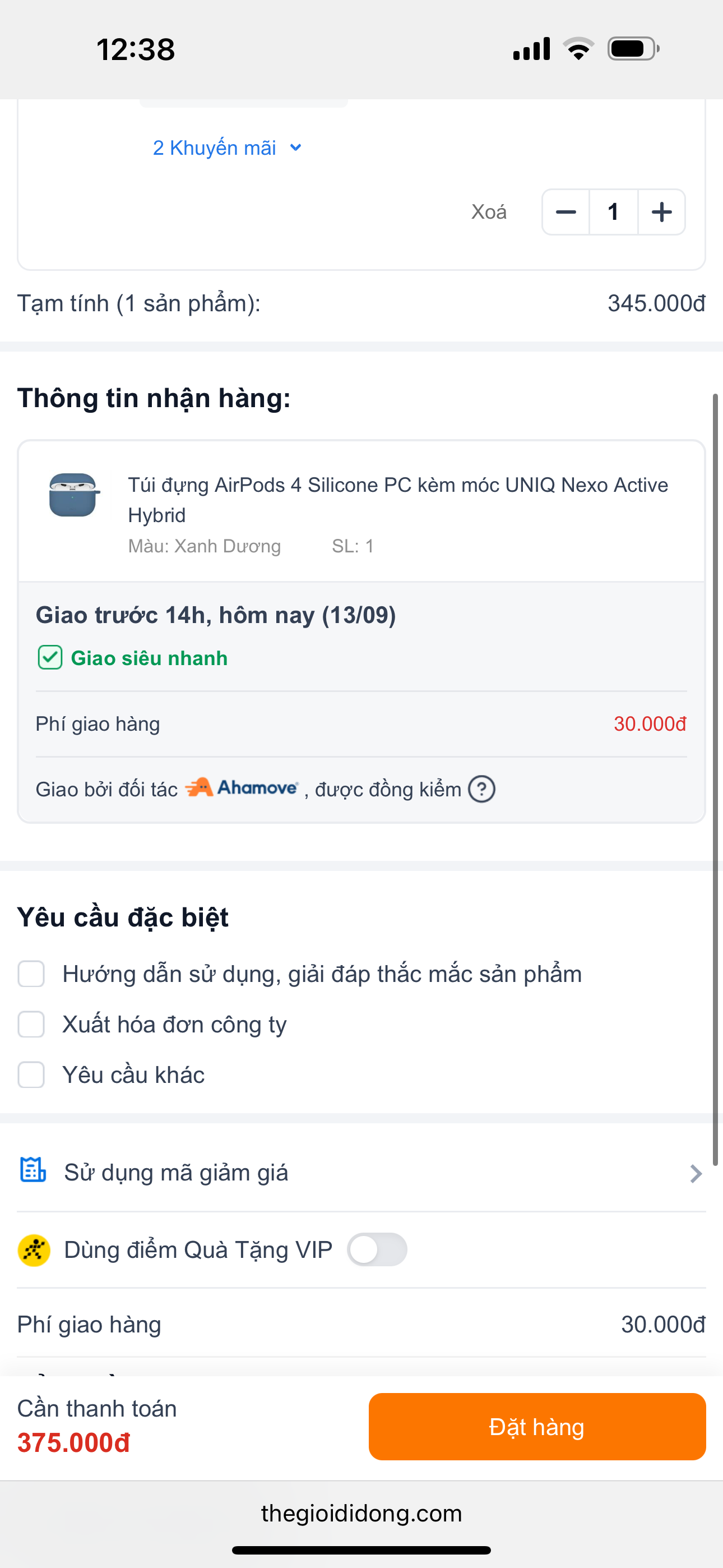Tap the VIP gift points icon
The width and height of the screenshot is (723, 1568).
pyautogui.click(x=34, y=1250)
